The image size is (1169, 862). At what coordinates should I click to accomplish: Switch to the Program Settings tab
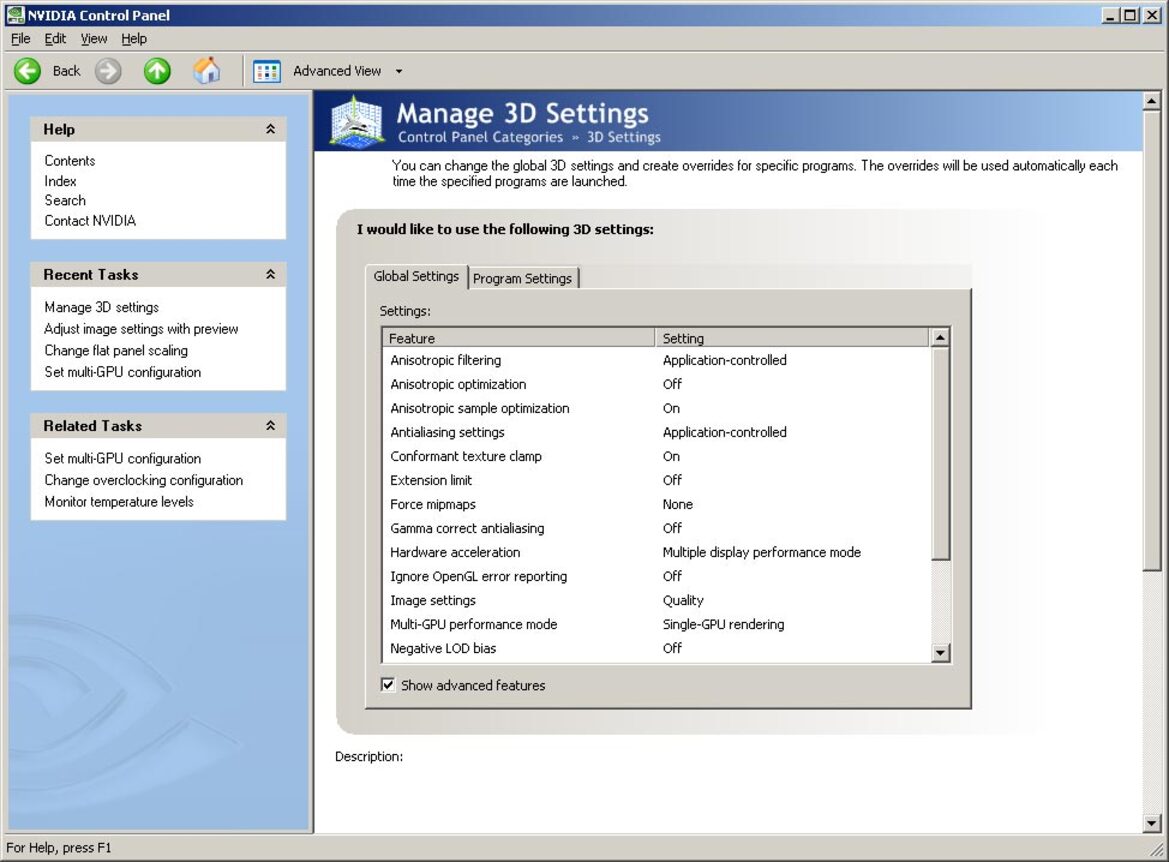(x=522, y=278)
